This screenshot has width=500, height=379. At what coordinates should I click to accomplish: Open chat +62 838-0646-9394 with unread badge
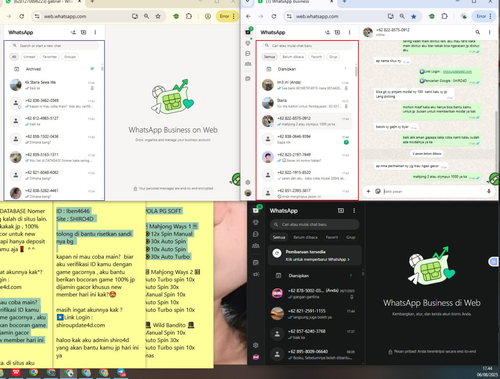pos(306,139)
